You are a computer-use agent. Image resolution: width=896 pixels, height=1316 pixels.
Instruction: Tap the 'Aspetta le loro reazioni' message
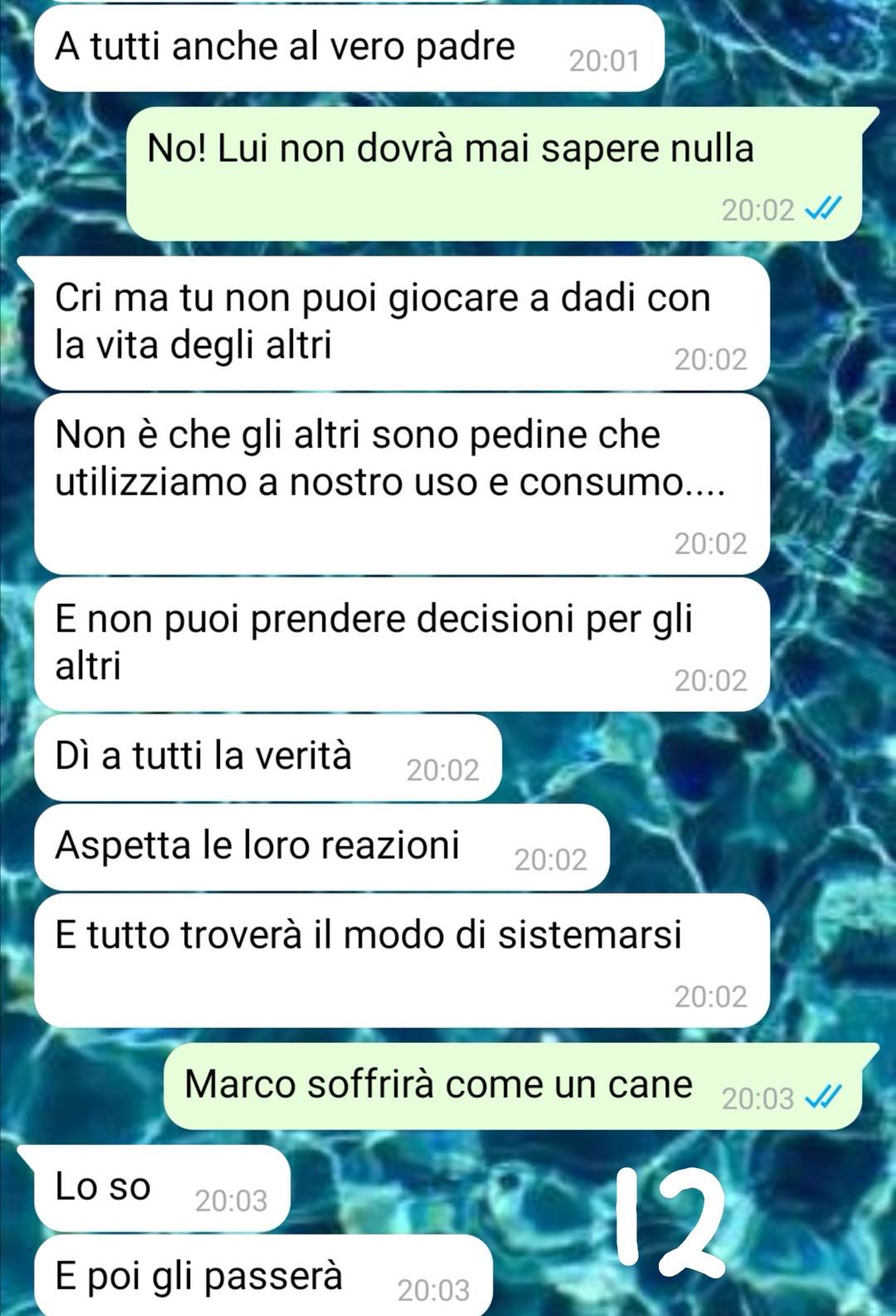(322, 847)
